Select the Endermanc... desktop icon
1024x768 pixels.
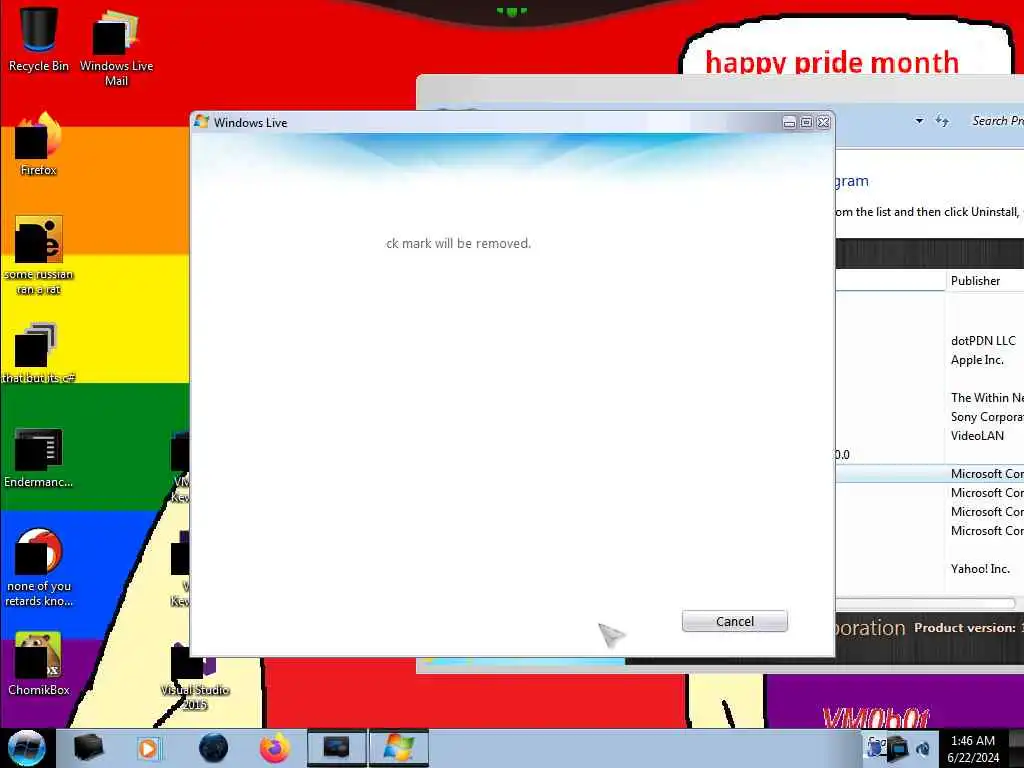39,457
